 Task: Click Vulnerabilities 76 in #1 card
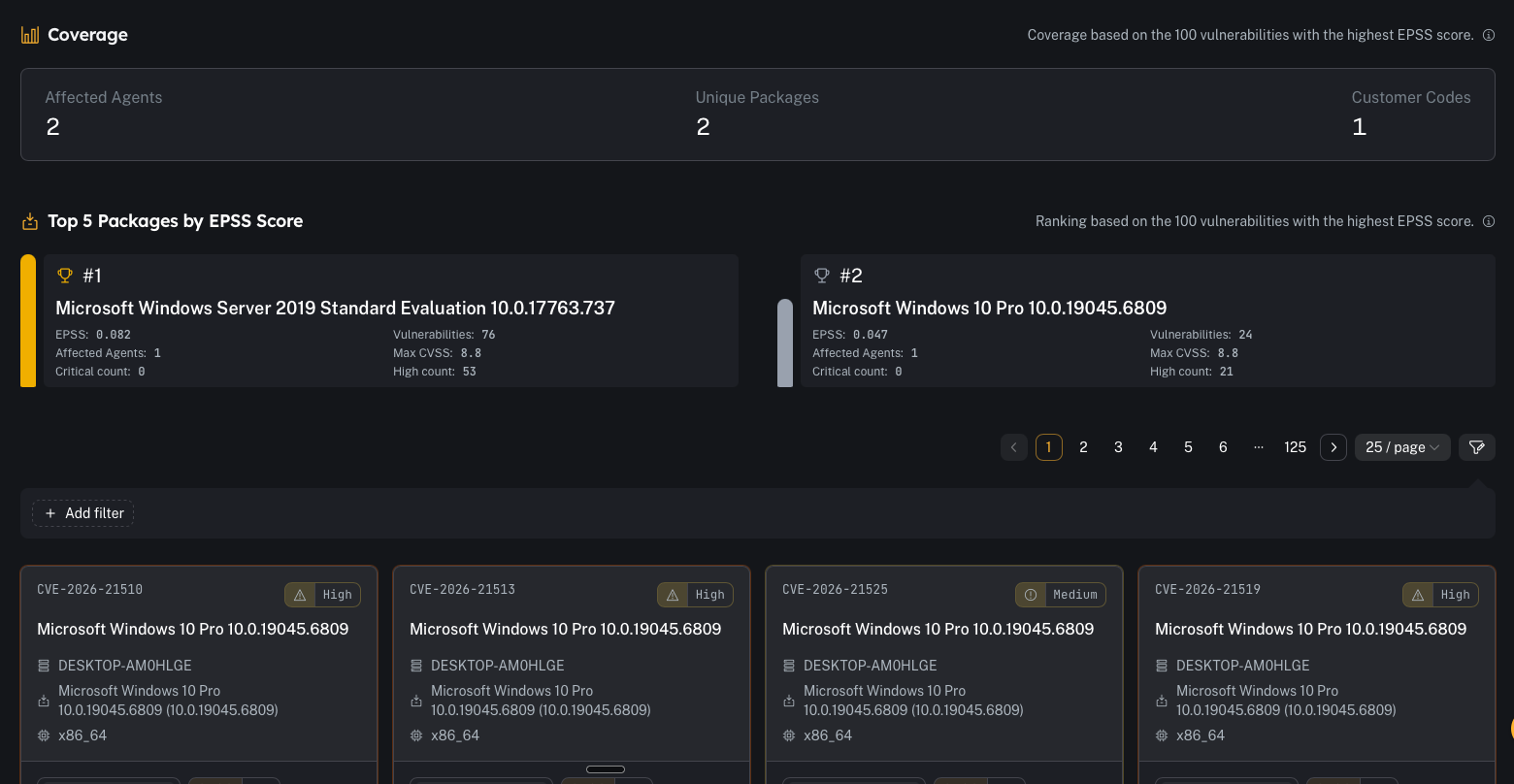(x=444, y=335)
